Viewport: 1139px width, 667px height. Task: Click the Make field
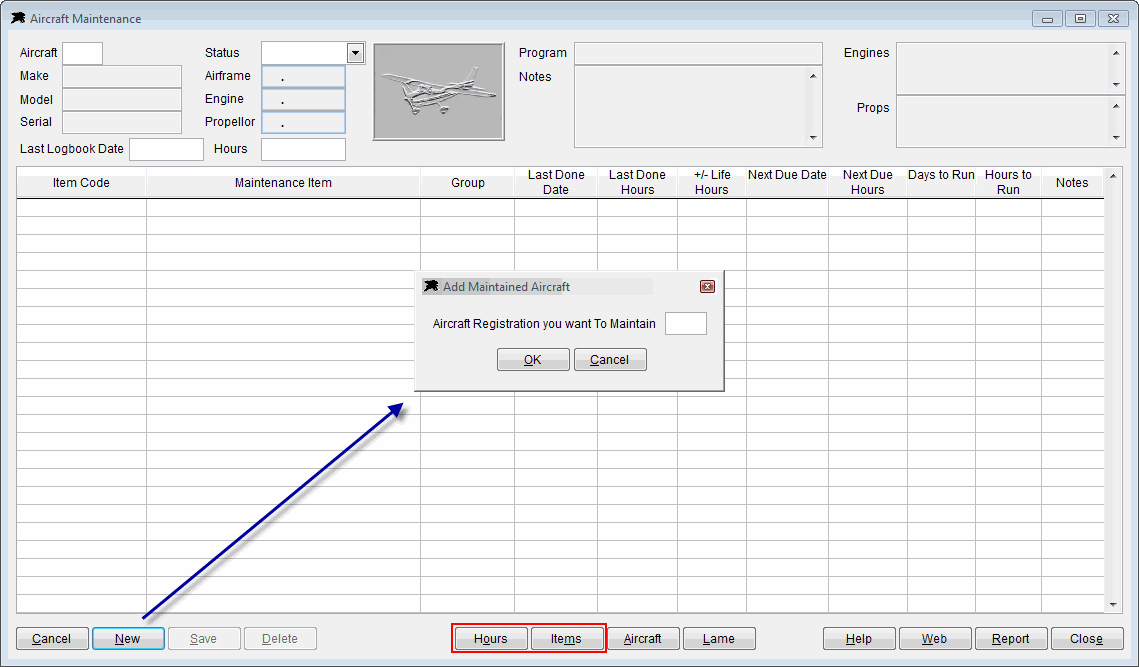point(122,76)
